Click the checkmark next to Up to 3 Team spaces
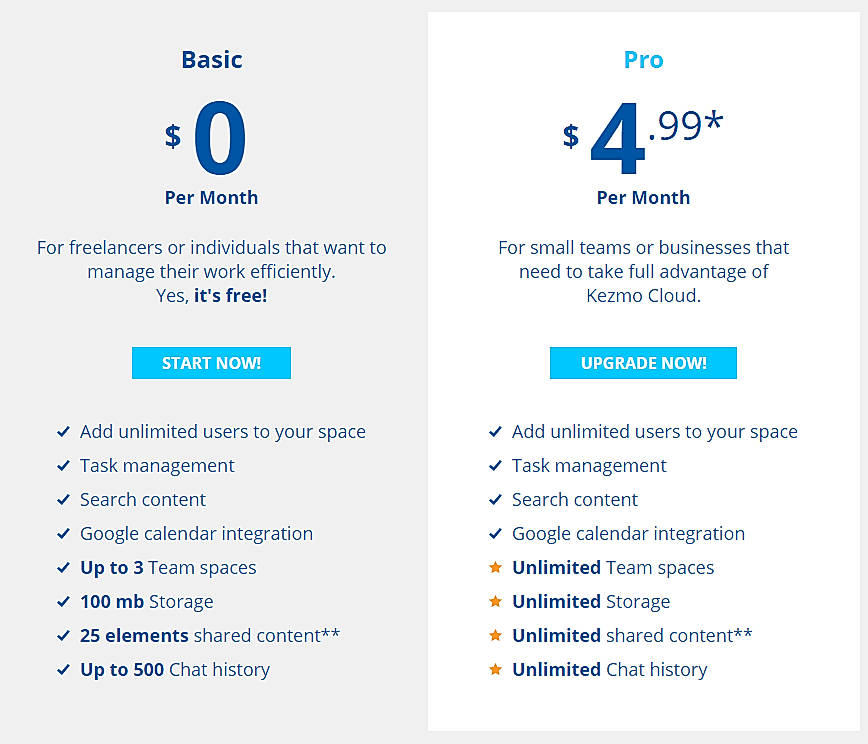 coord(63,567)
